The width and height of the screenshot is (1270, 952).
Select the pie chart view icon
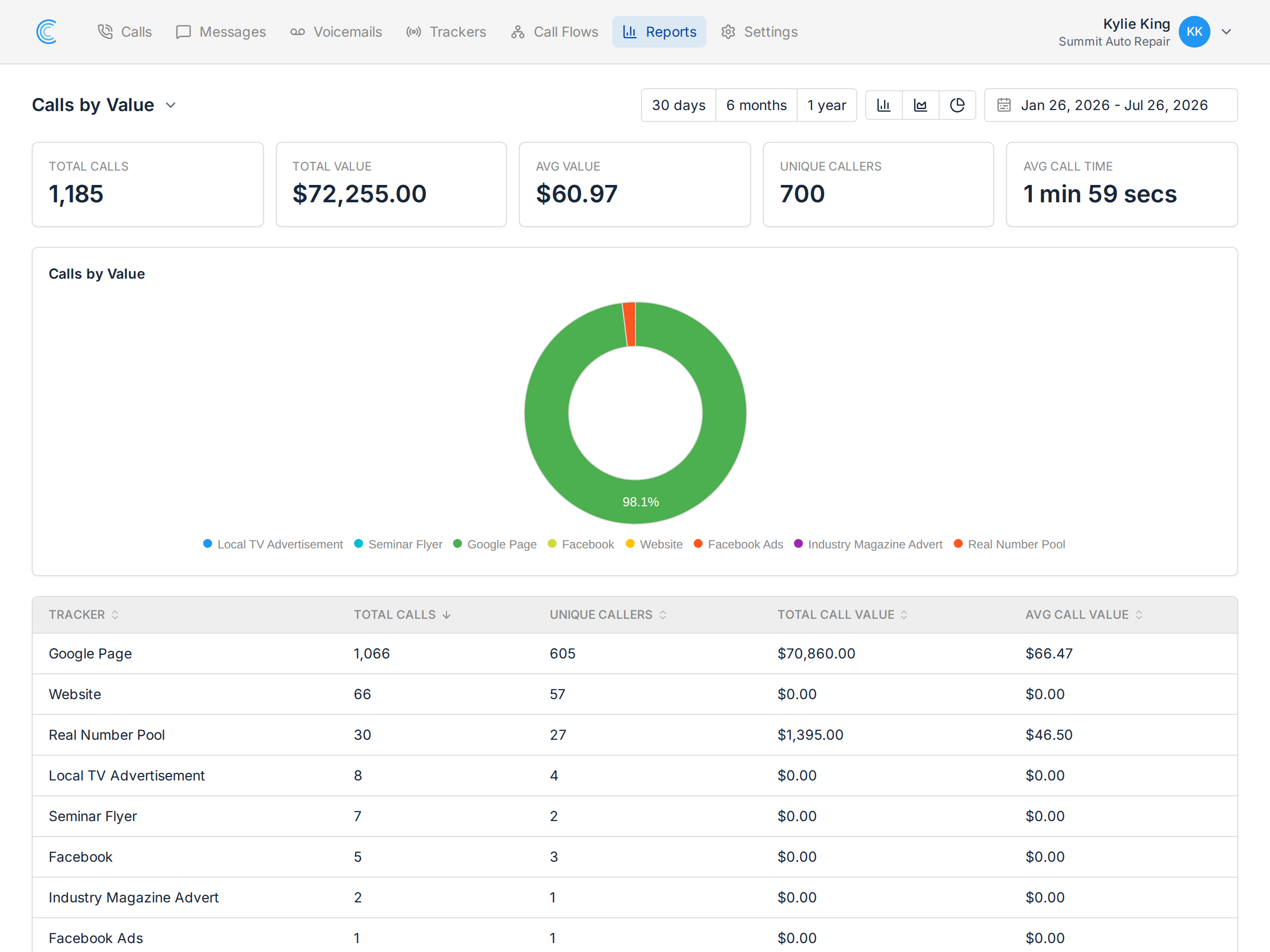[x=957, y=105]
